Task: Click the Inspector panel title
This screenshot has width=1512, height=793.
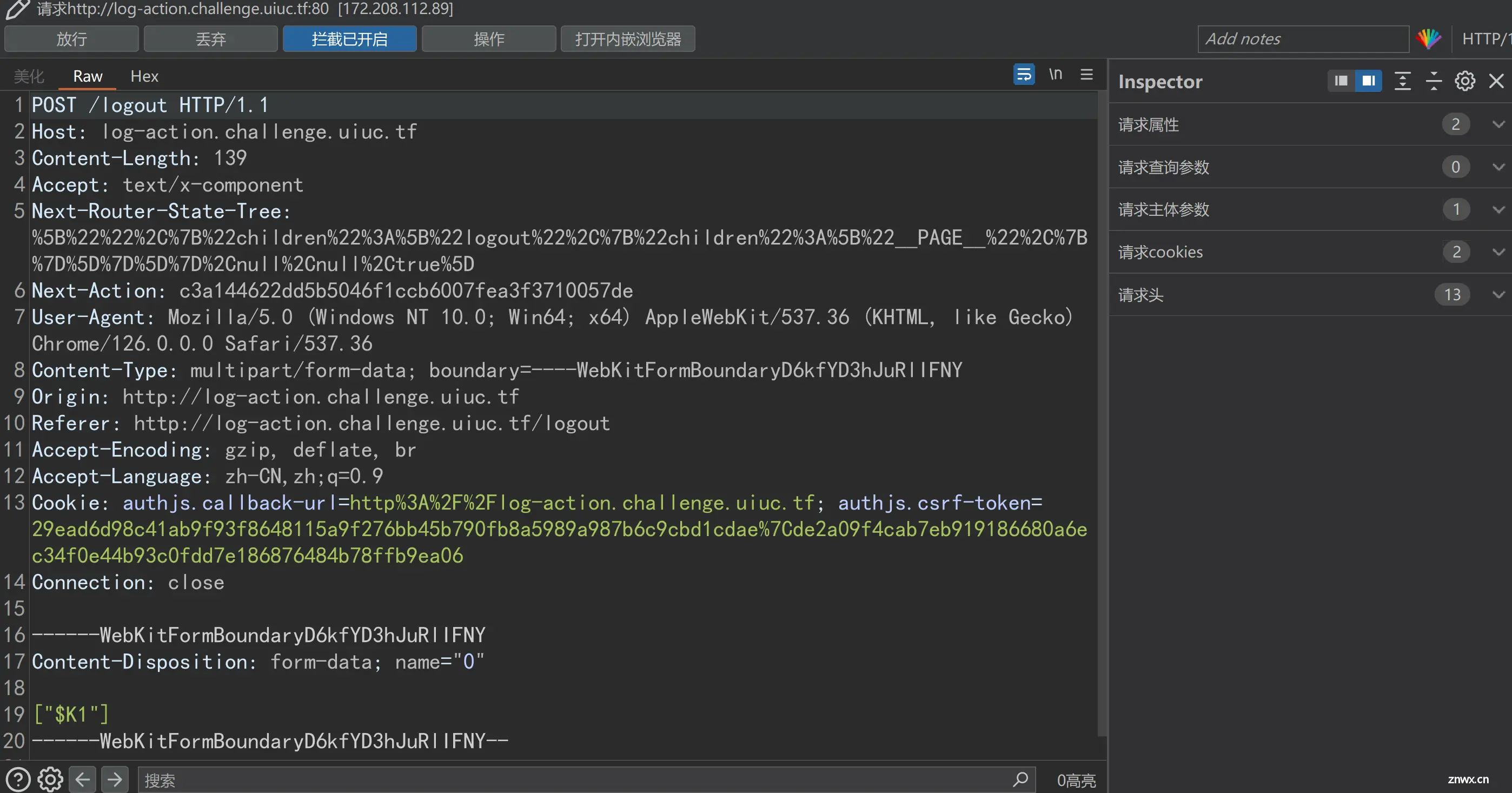Action: tap(1160, 81)
